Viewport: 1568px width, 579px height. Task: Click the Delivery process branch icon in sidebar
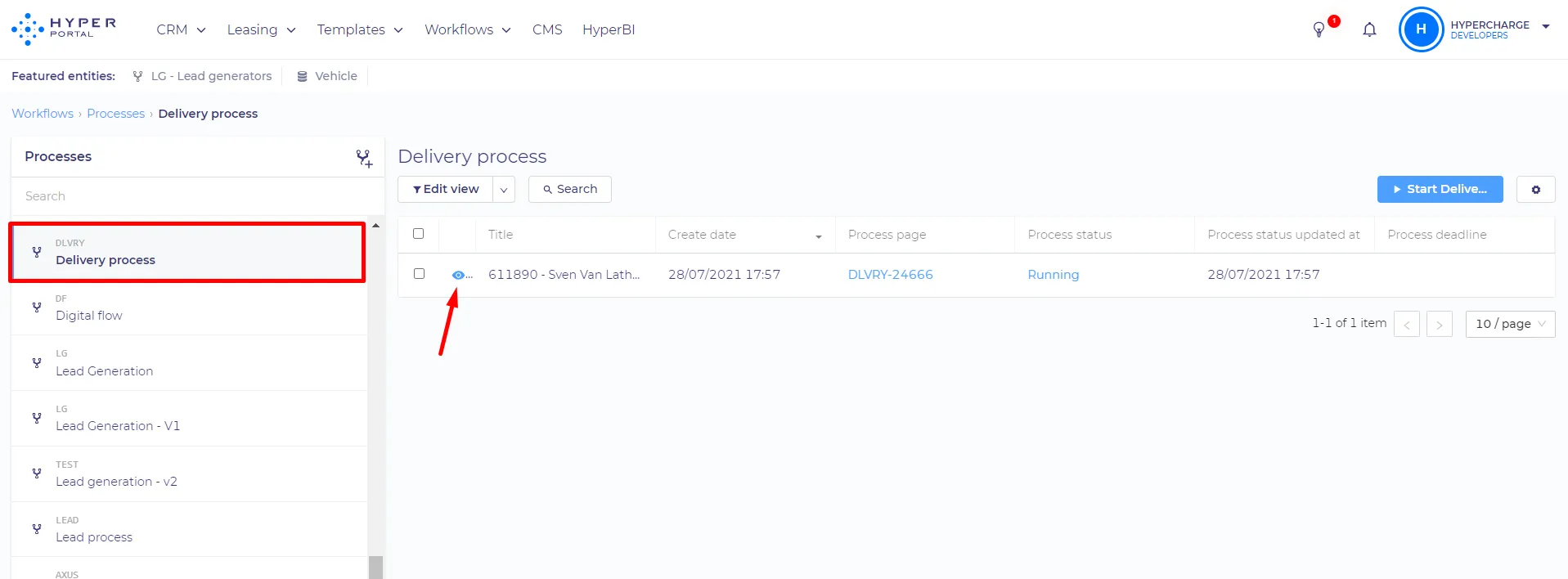coord(37,252)
